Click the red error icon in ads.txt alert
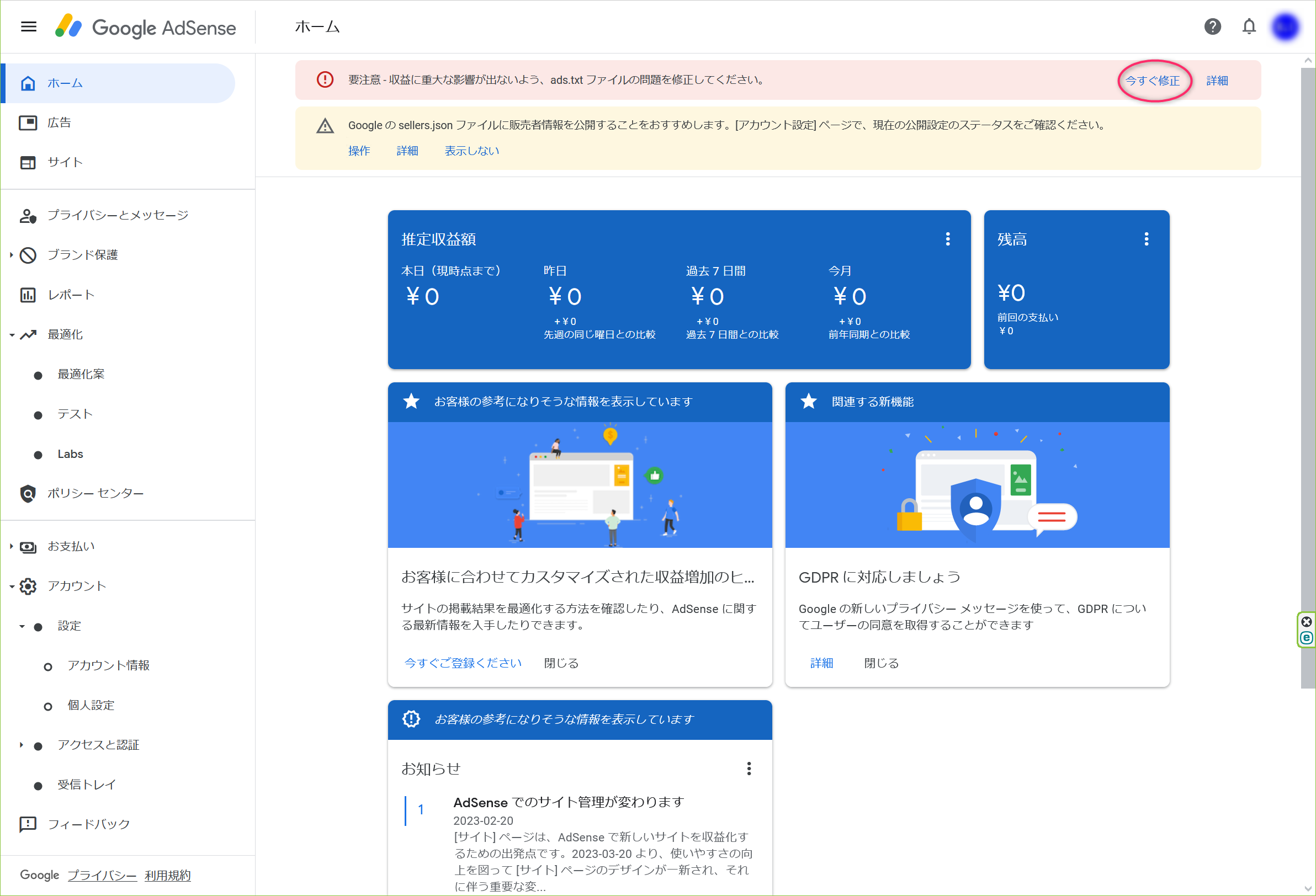This screenshot has height=896, width=1316. [x=325, y=80]
